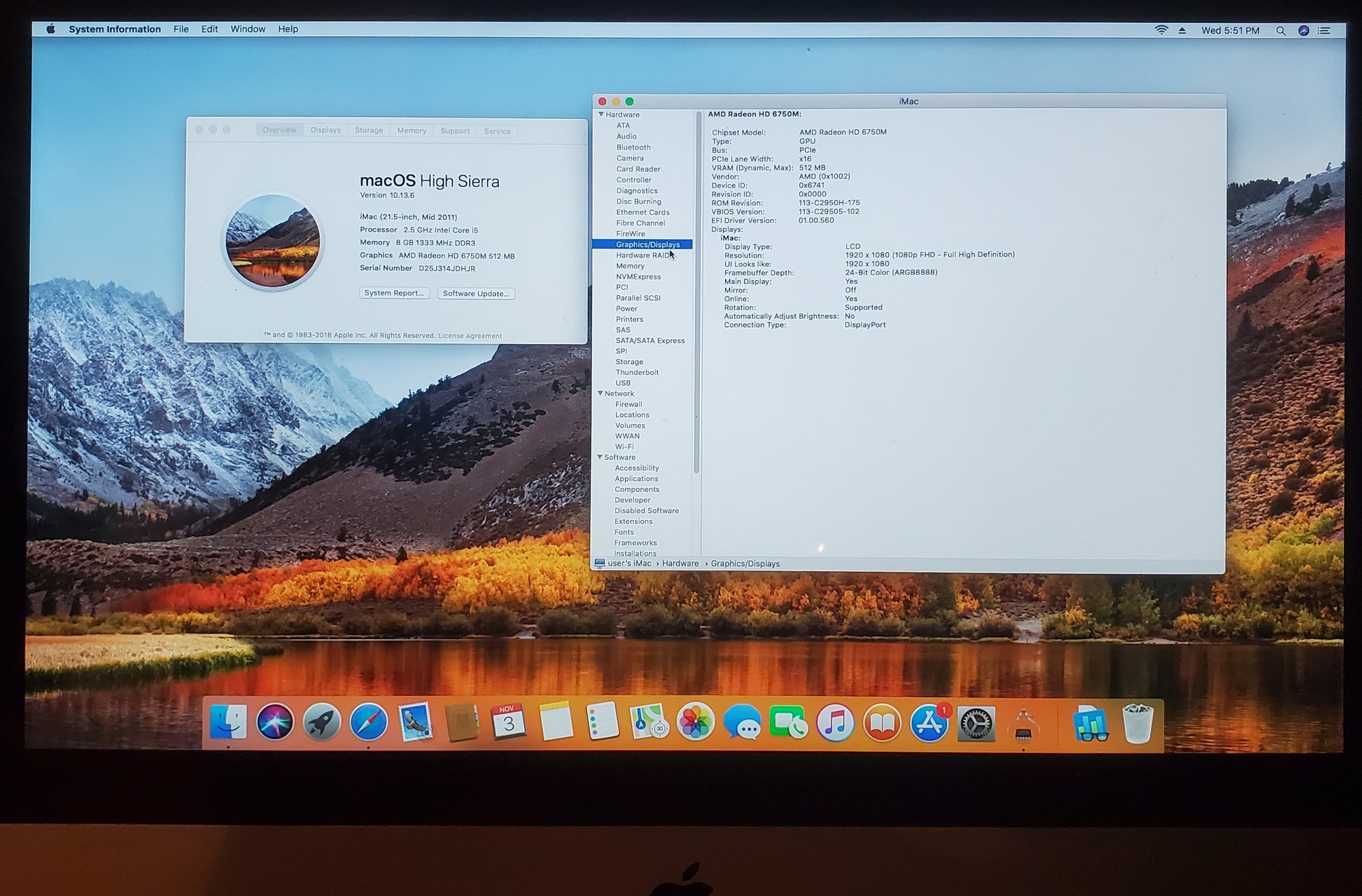The width and height of the screenshot is (1362, 896).
Task: Open Spotlight search magnifier
Action: coord(1281,31)
